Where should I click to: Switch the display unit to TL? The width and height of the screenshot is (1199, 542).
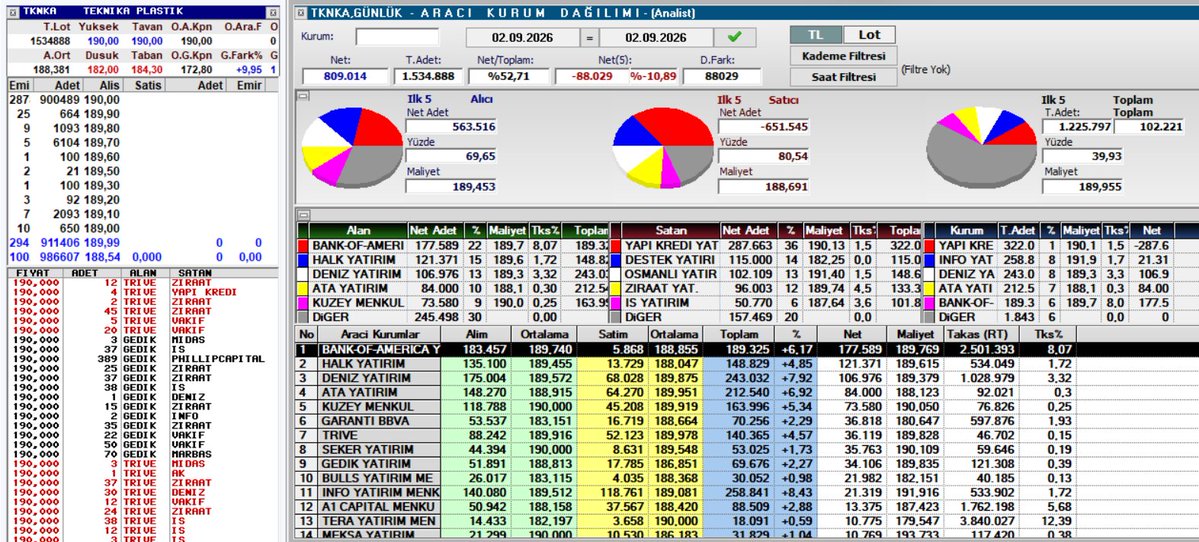click(x=817, y=35)
